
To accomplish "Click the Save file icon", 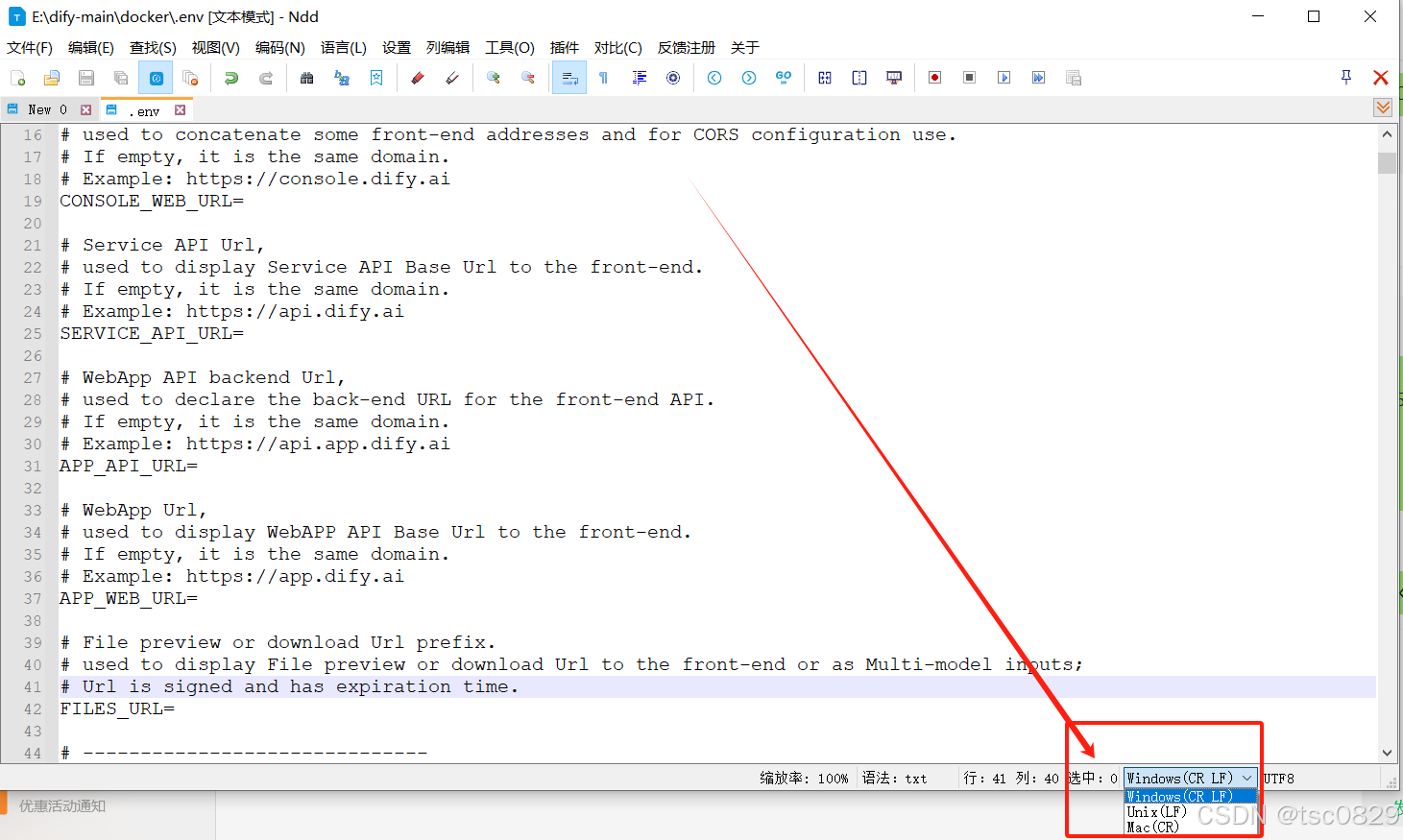I will 85,78.
